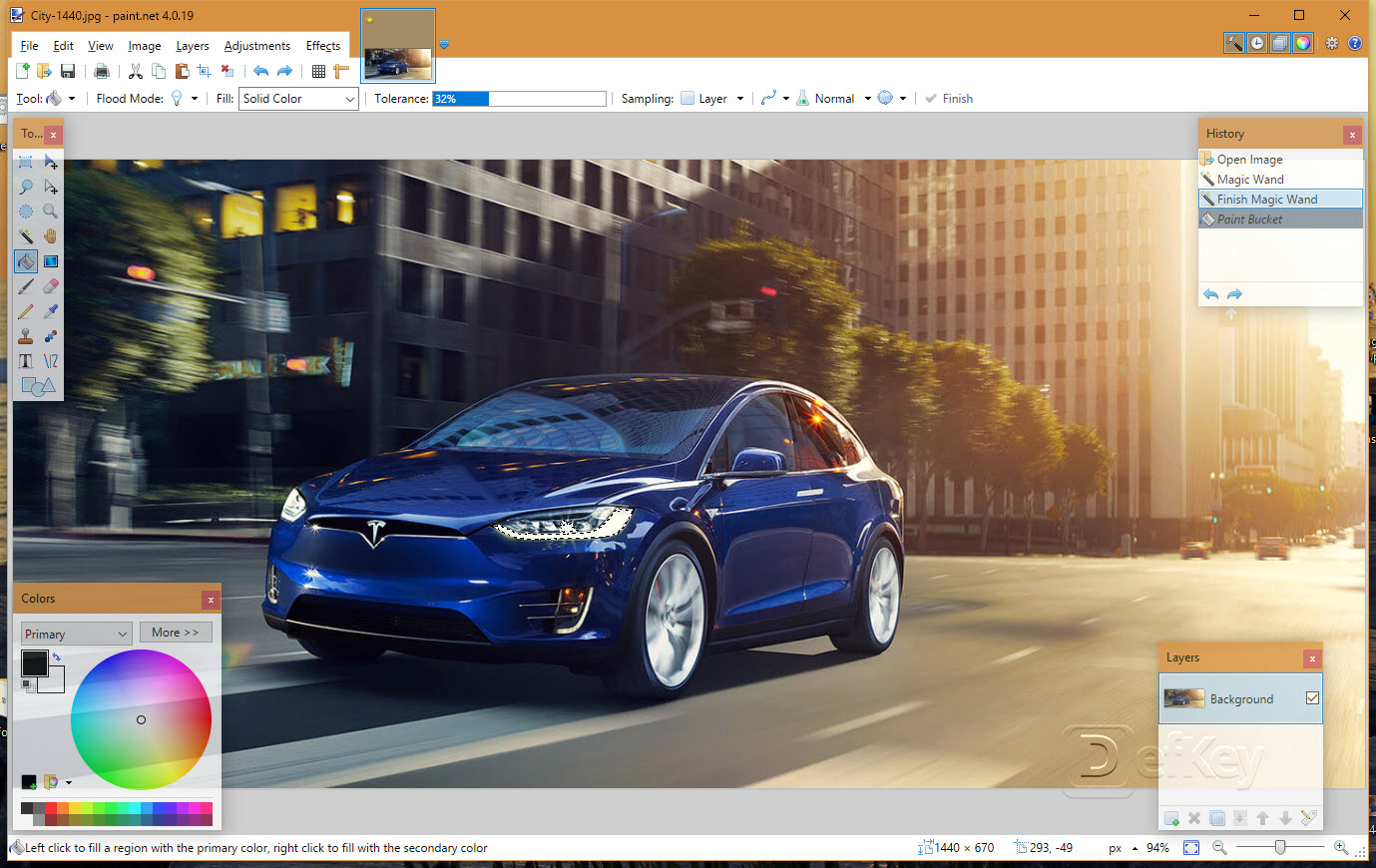Viewport: 1376px width, 868px height.
Task: Click the Finish button
Action: pos(948,98)
